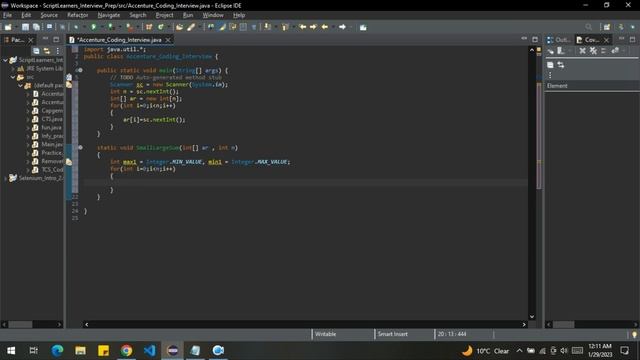Click the New file toolbar icon

(x=8, y=27)
